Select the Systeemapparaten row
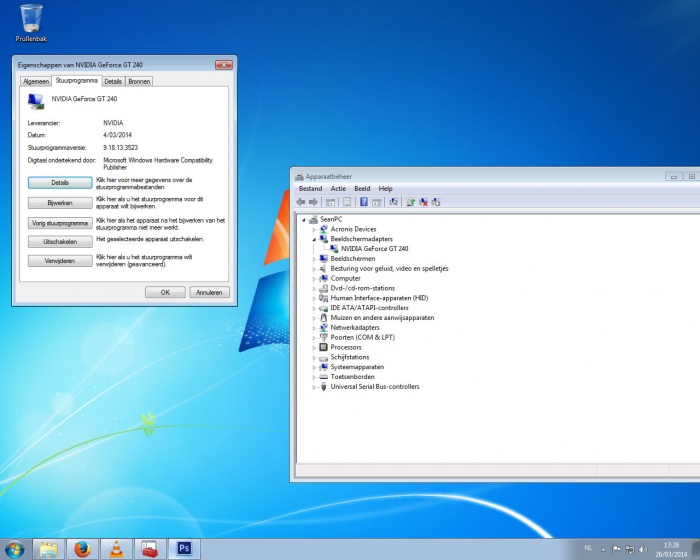700x560 pixels. (357, 367)
